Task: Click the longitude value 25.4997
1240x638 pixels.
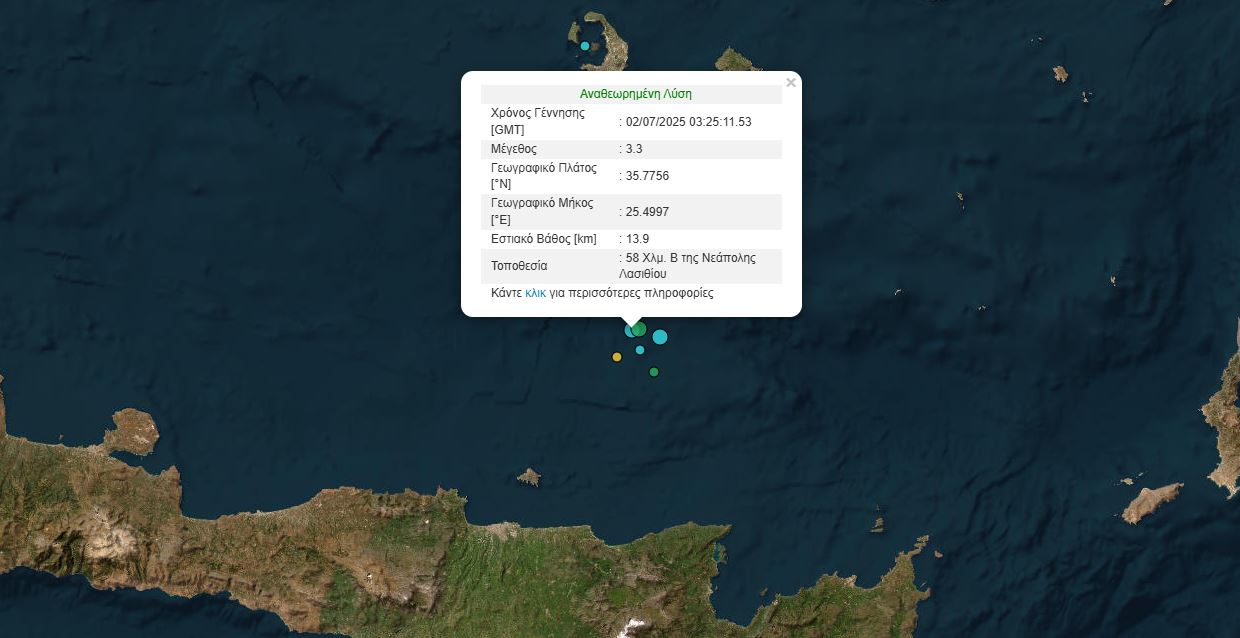Action: point(647,211)
